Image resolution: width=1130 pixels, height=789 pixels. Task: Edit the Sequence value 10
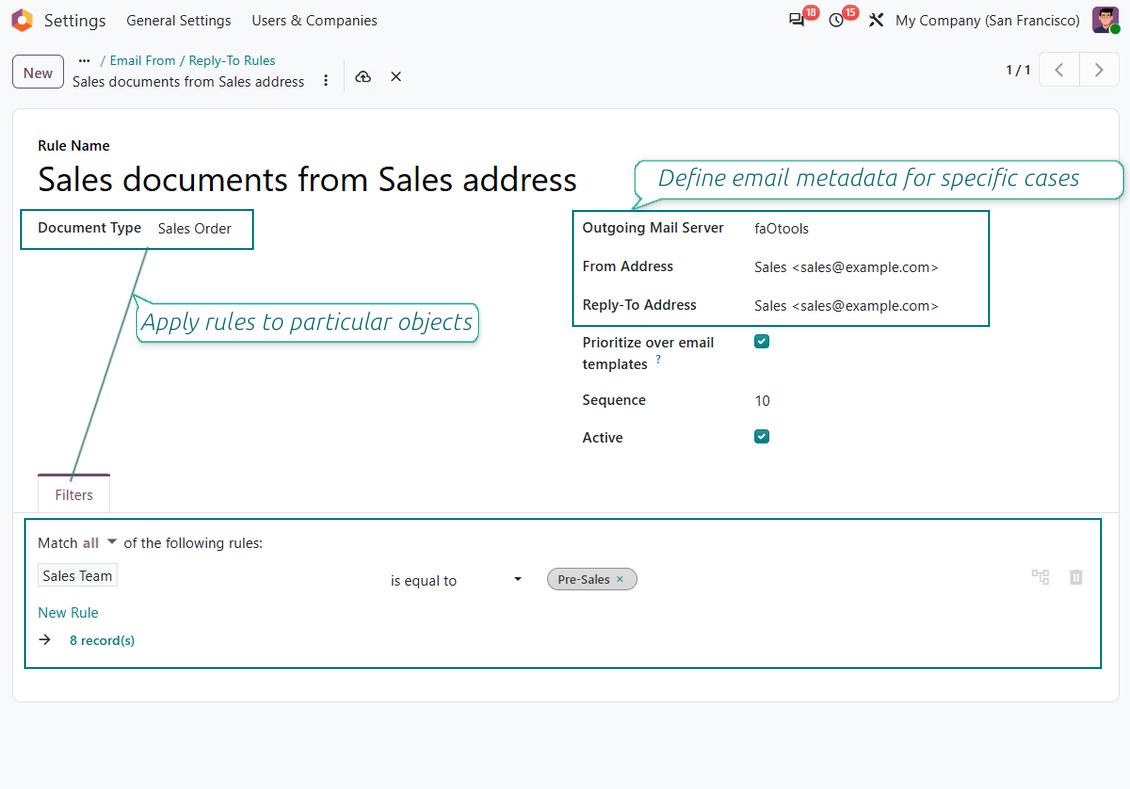(x=762, y=401)
